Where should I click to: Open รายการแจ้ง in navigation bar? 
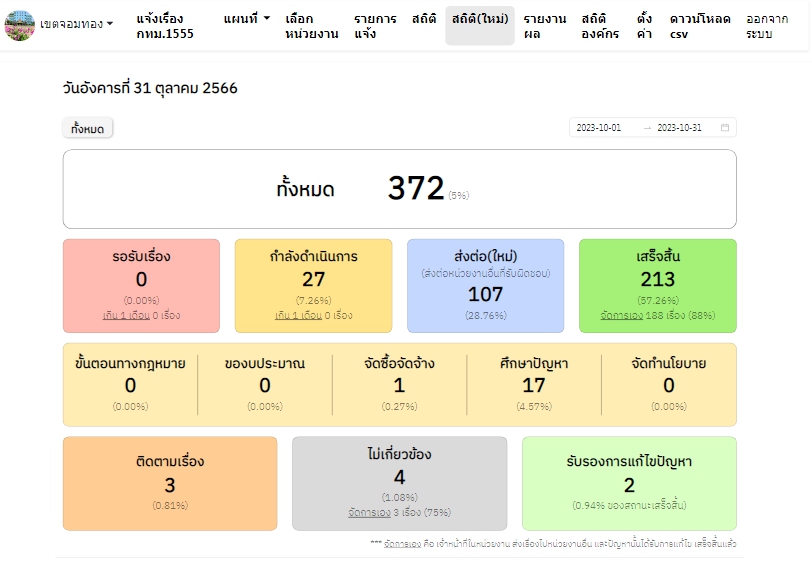(x=375, y=26)
